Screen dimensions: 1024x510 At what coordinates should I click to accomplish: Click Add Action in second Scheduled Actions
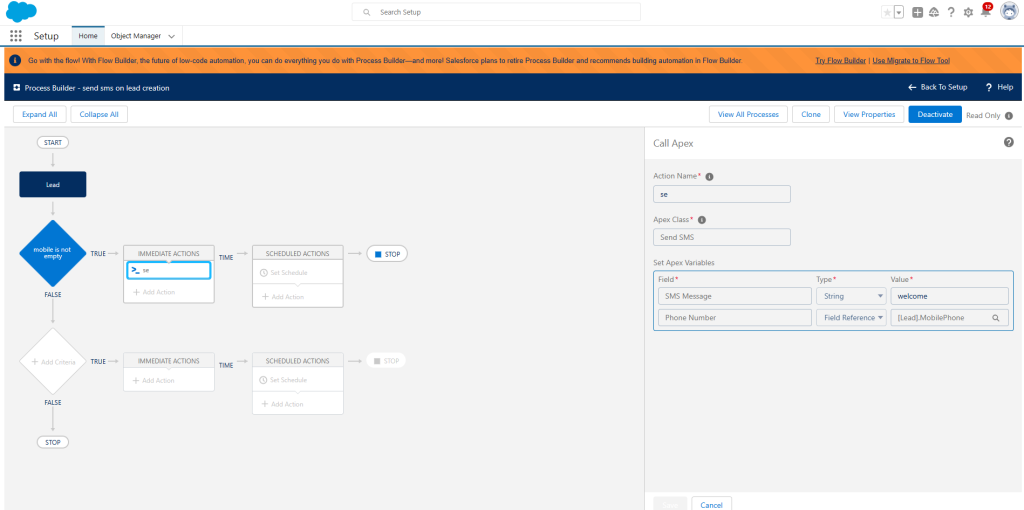[283, 404]
